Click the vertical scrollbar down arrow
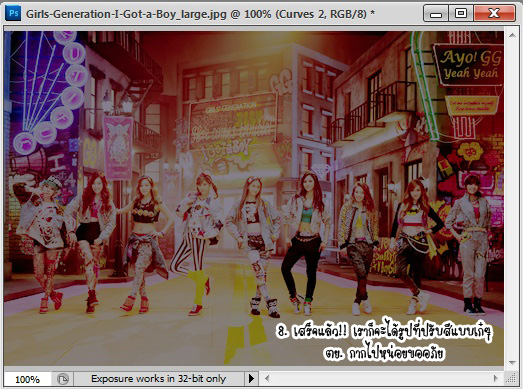Viewport: 523px width, 389px height. [x=512, y=363]
